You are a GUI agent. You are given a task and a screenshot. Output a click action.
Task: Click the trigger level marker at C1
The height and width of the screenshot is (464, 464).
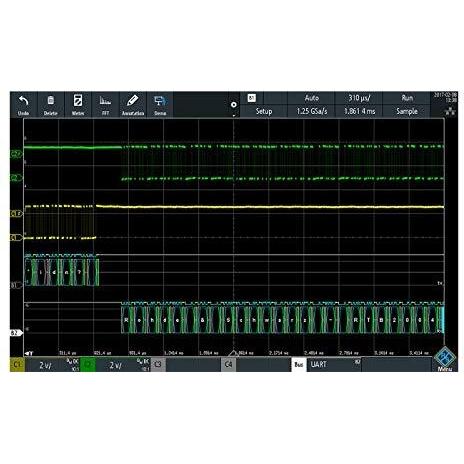pos(17,214)
